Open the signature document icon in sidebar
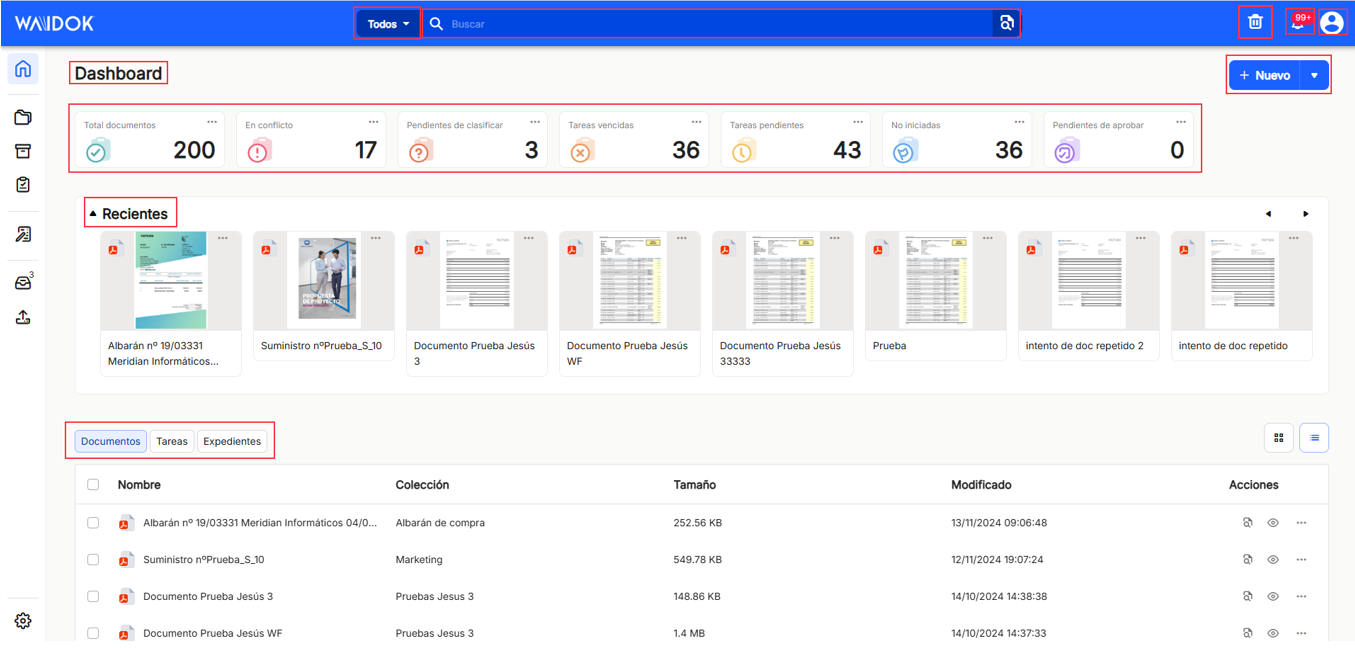The height and width of the screenshot is (650, 1355). coord(23,234)
